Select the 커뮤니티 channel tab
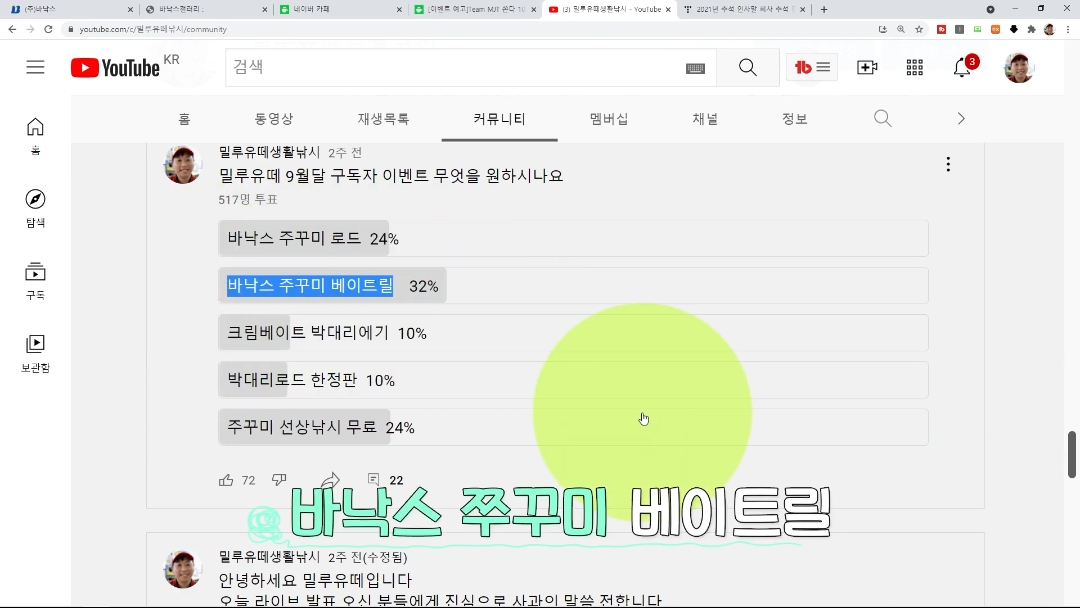Viewport: 1080px width, 608px height. pyautogui.click(x=499, y=118)
